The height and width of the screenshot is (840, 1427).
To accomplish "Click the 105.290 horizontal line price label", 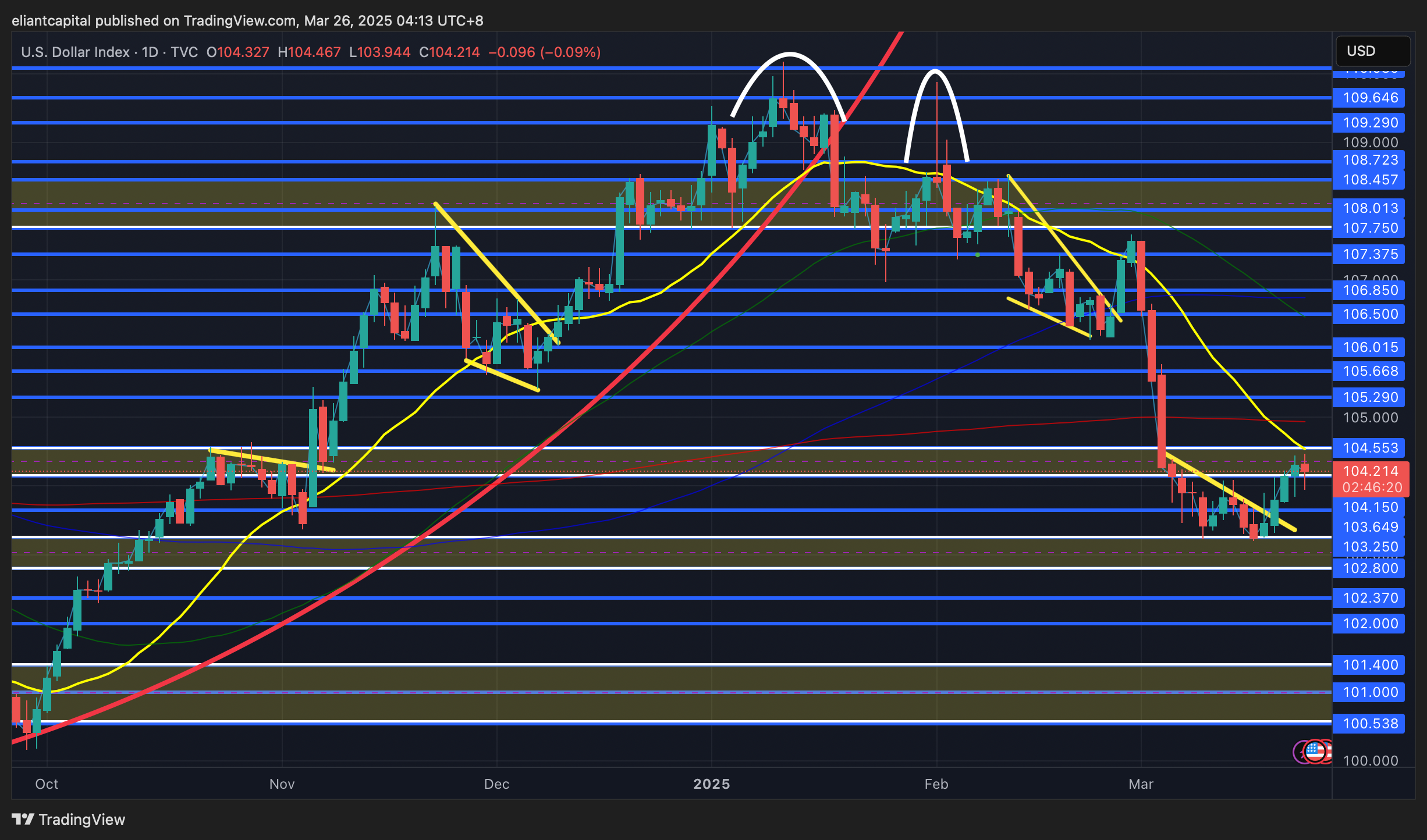I will click(x=1370, y=397).
